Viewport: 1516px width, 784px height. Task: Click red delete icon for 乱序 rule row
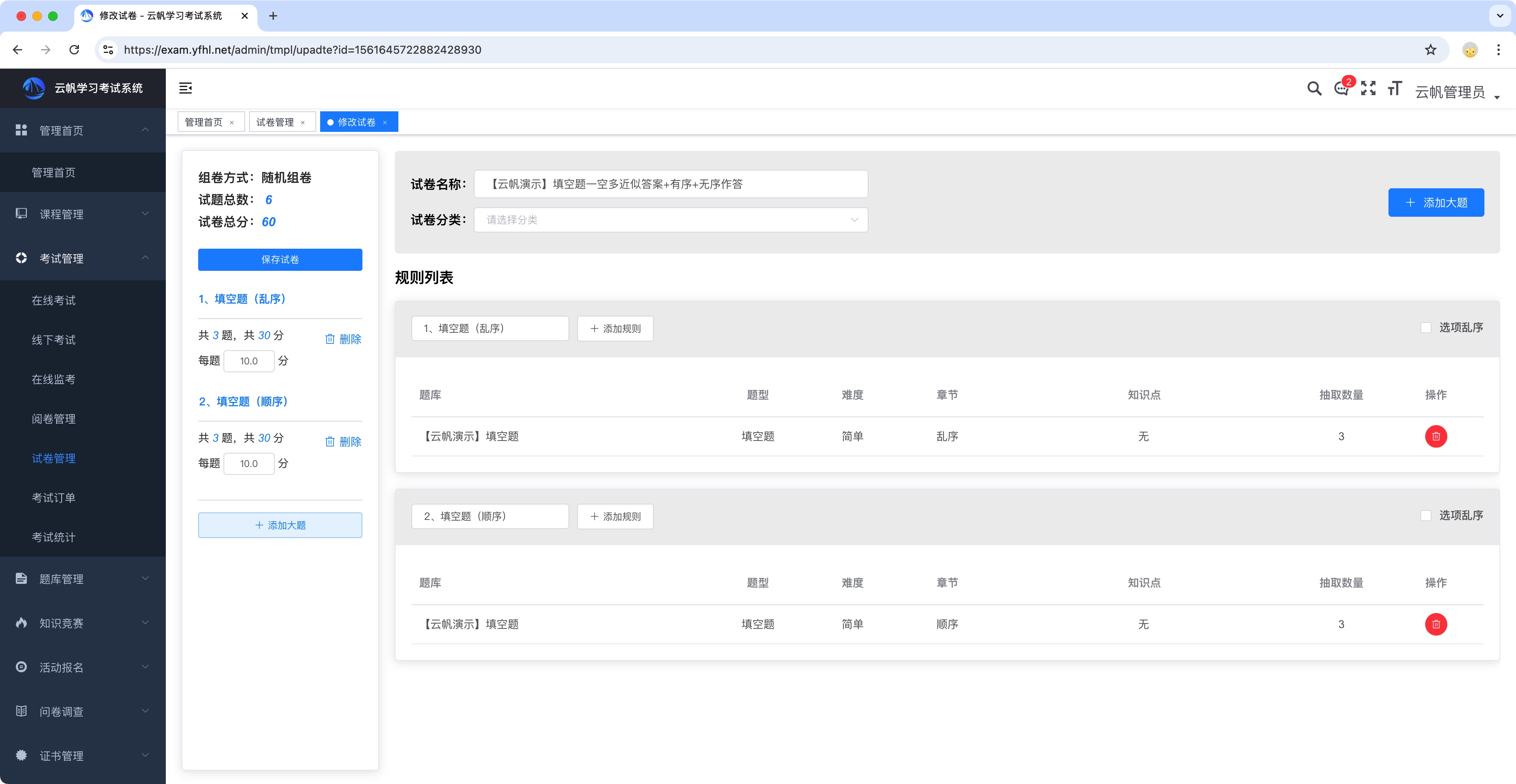coord(1435,436)
